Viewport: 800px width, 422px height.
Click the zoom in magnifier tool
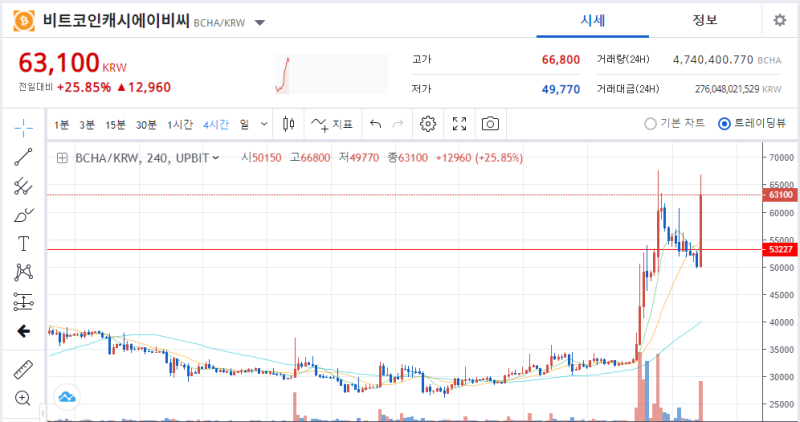[22, 398]
